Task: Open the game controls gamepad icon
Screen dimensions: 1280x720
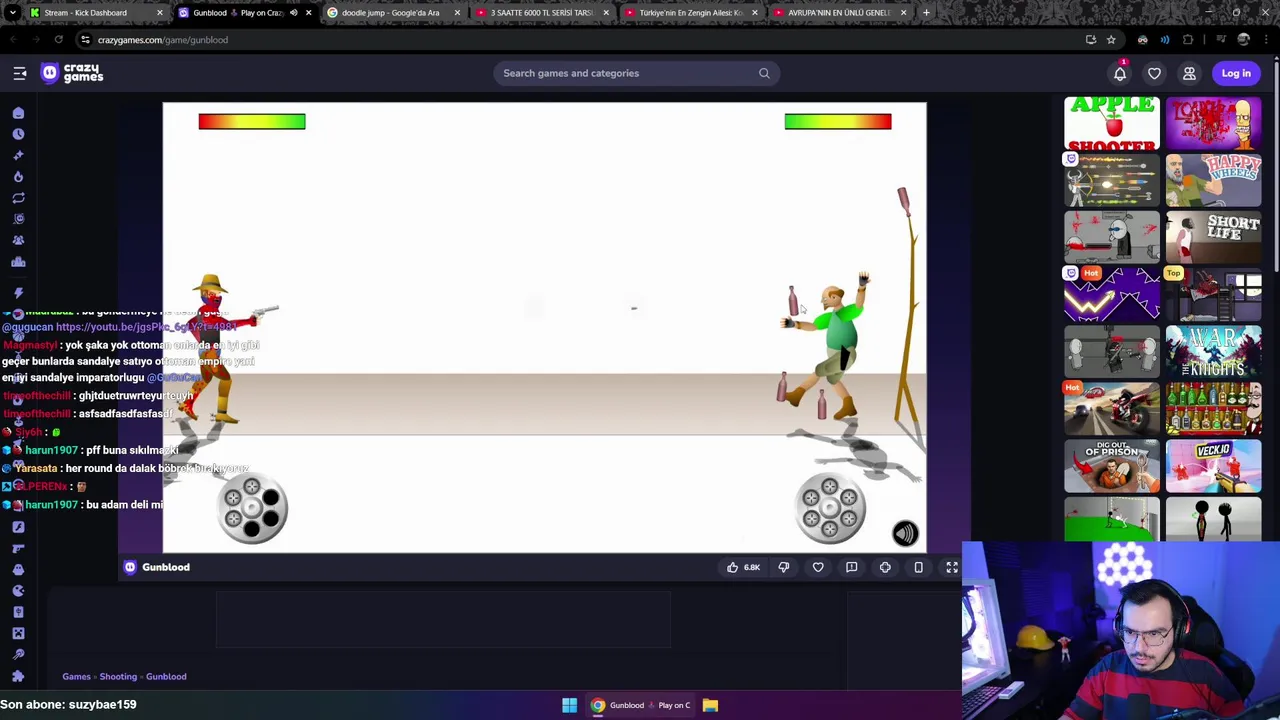Action: 885,567
